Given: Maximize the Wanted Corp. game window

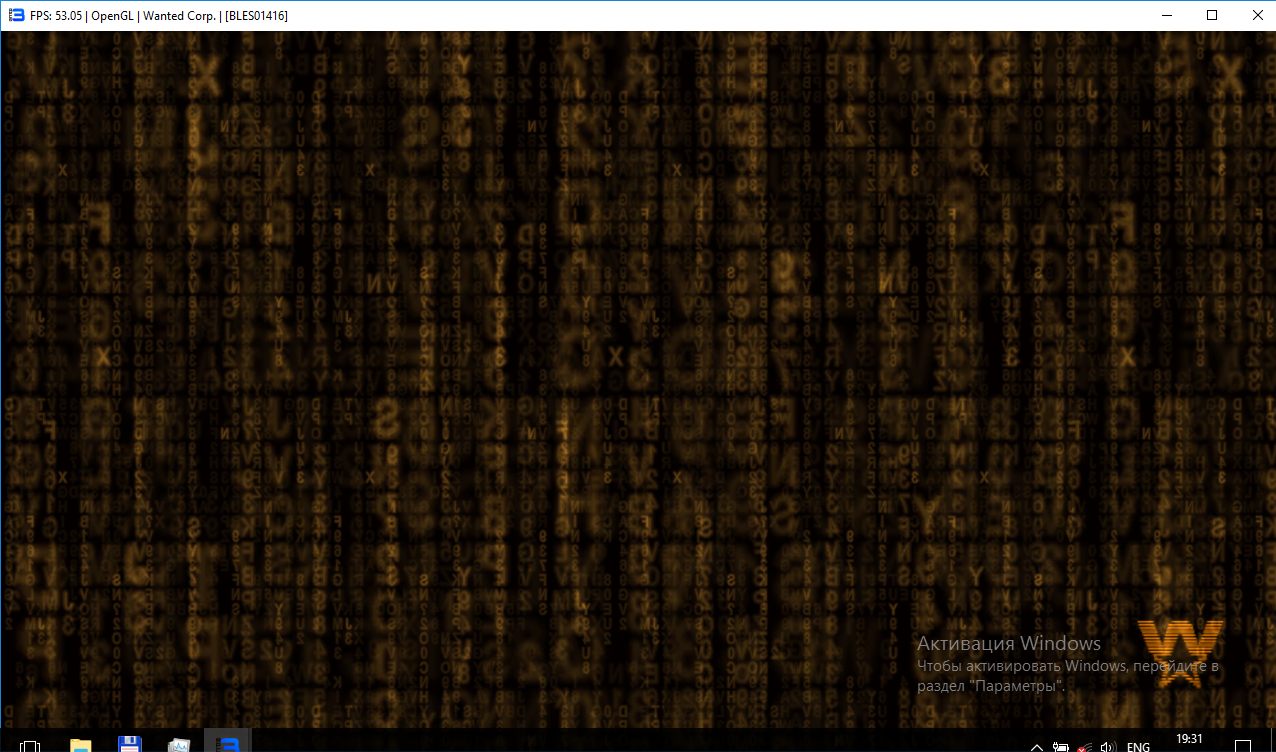Looking at the screenshot, I should (1212, 15).
